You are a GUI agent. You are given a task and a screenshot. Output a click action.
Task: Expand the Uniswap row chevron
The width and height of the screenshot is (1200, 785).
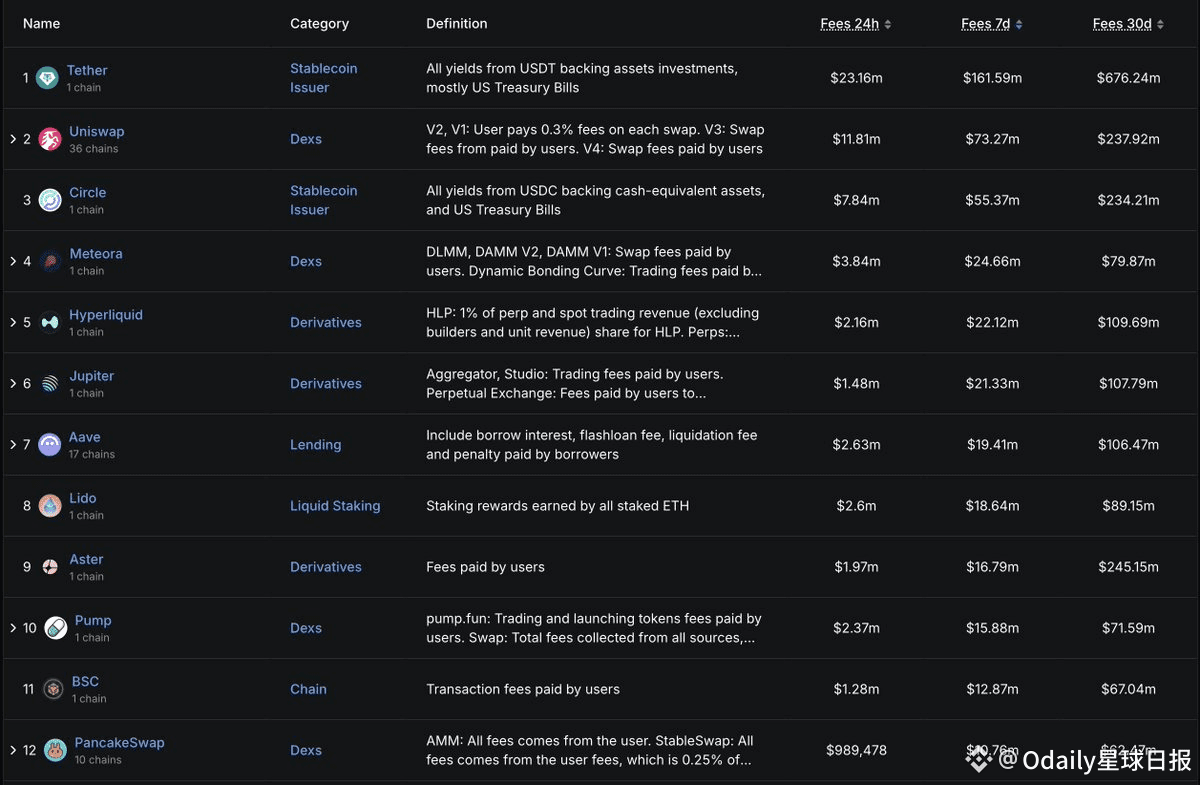(x=13, y=139)
